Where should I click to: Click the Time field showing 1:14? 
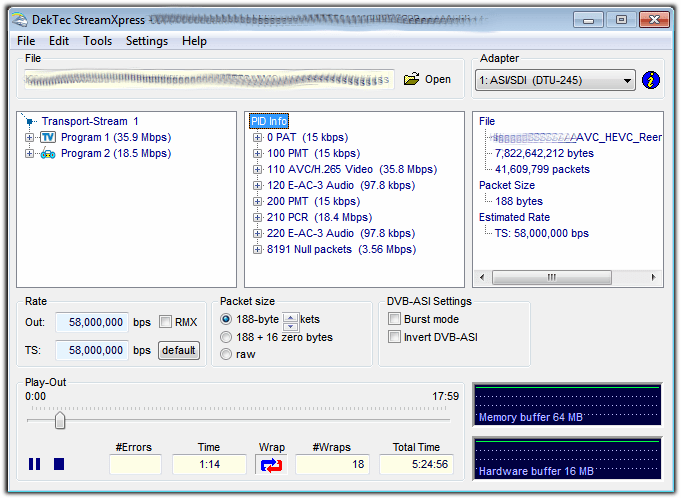tap(209, 465)
